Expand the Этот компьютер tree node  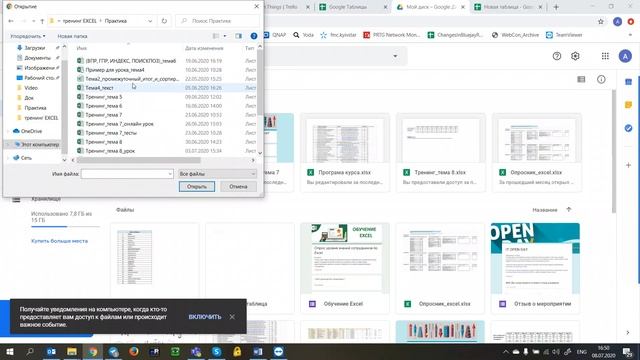[x=8, y=144]
